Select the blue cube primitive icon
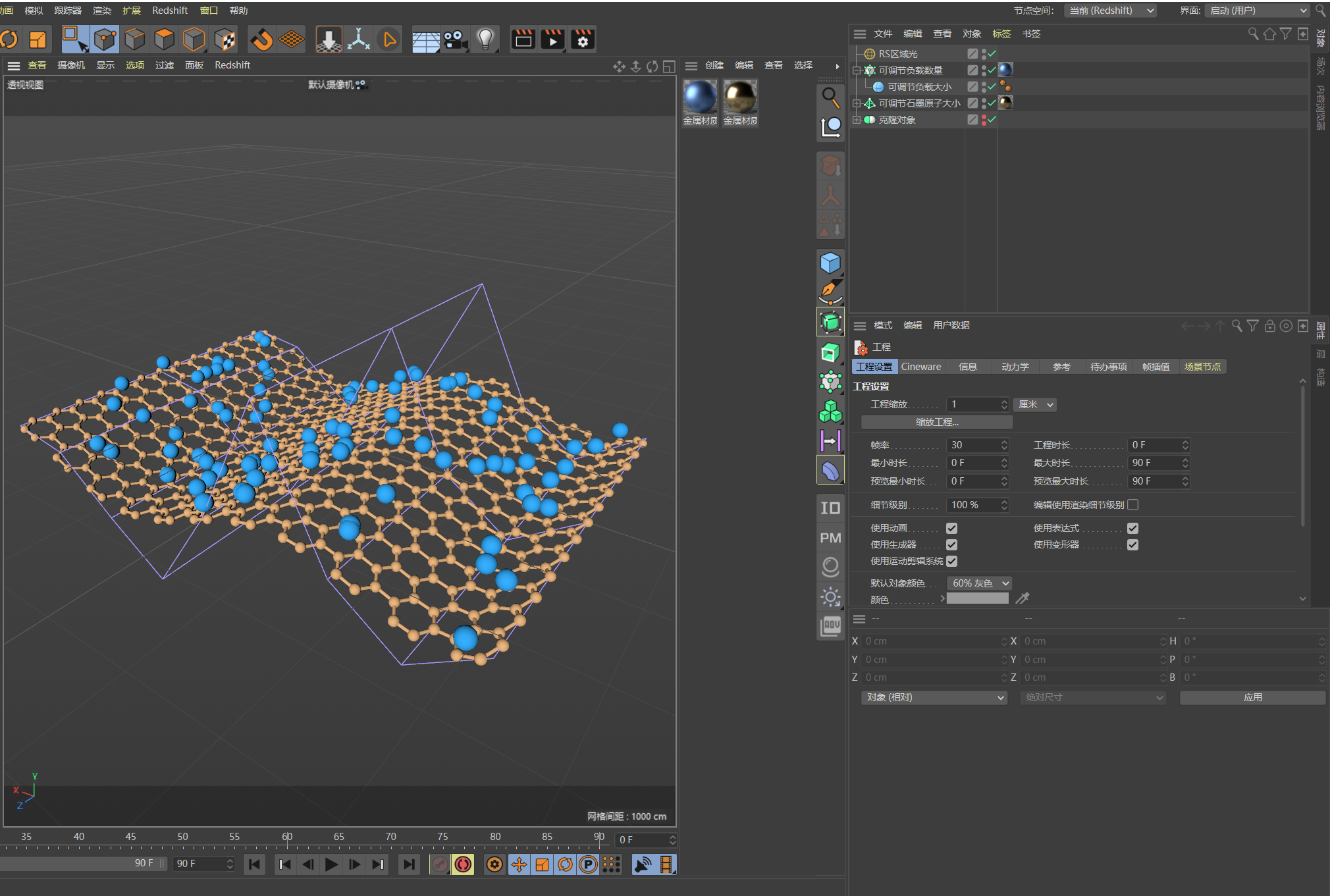Image resolution: width=1330 pixels, height=896 pixels. coord(830,263)
